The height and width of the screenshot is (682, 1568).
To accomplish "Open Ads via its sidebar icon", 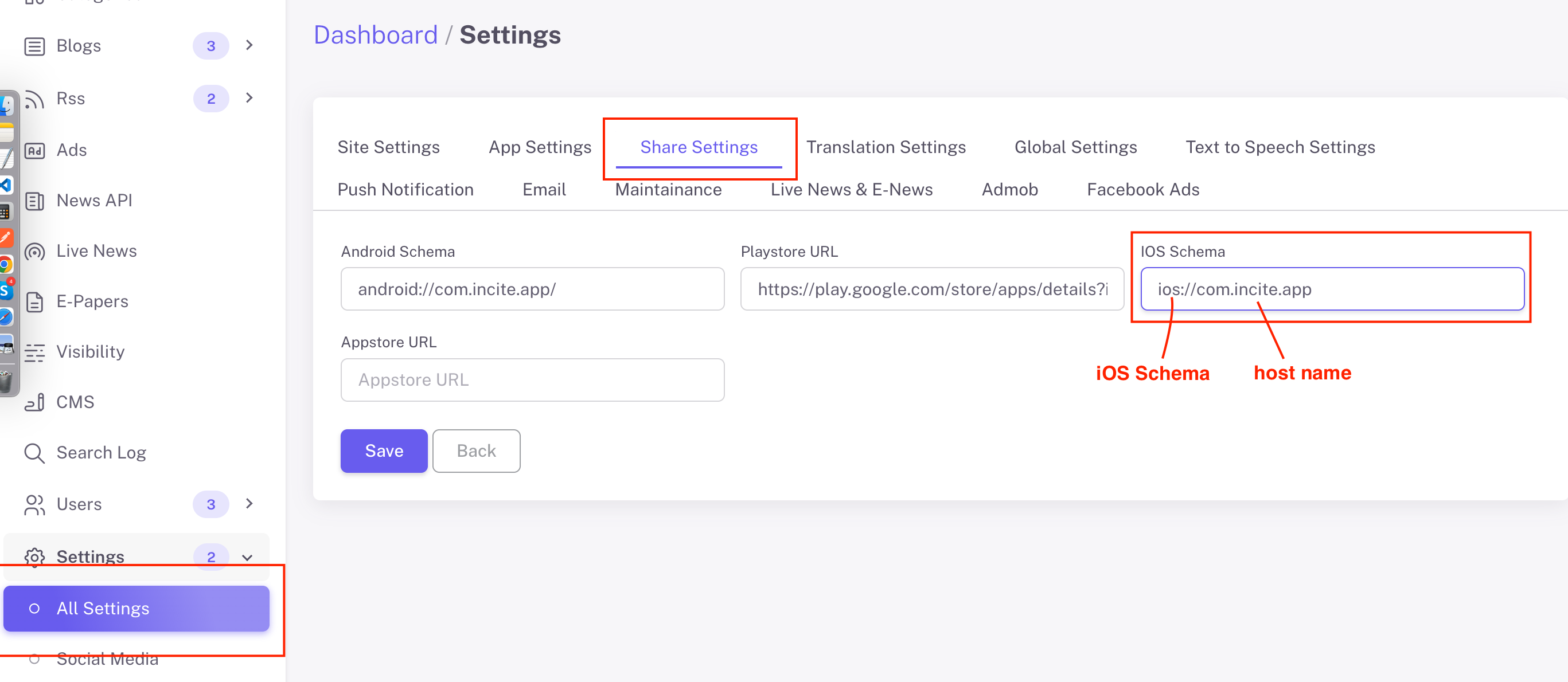I will pos(34,150).
